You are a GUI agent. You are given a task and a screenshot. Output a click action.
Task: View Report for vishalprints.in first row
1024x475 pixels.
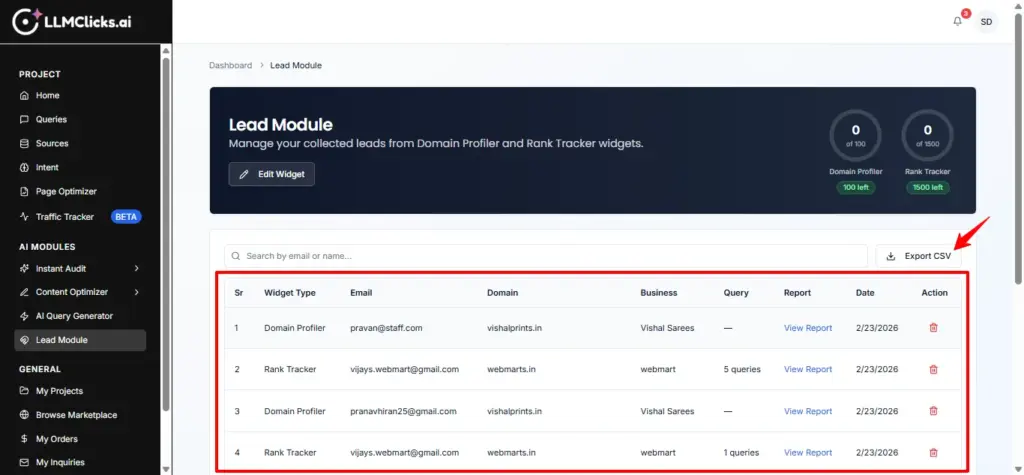[x=807, y=328]
